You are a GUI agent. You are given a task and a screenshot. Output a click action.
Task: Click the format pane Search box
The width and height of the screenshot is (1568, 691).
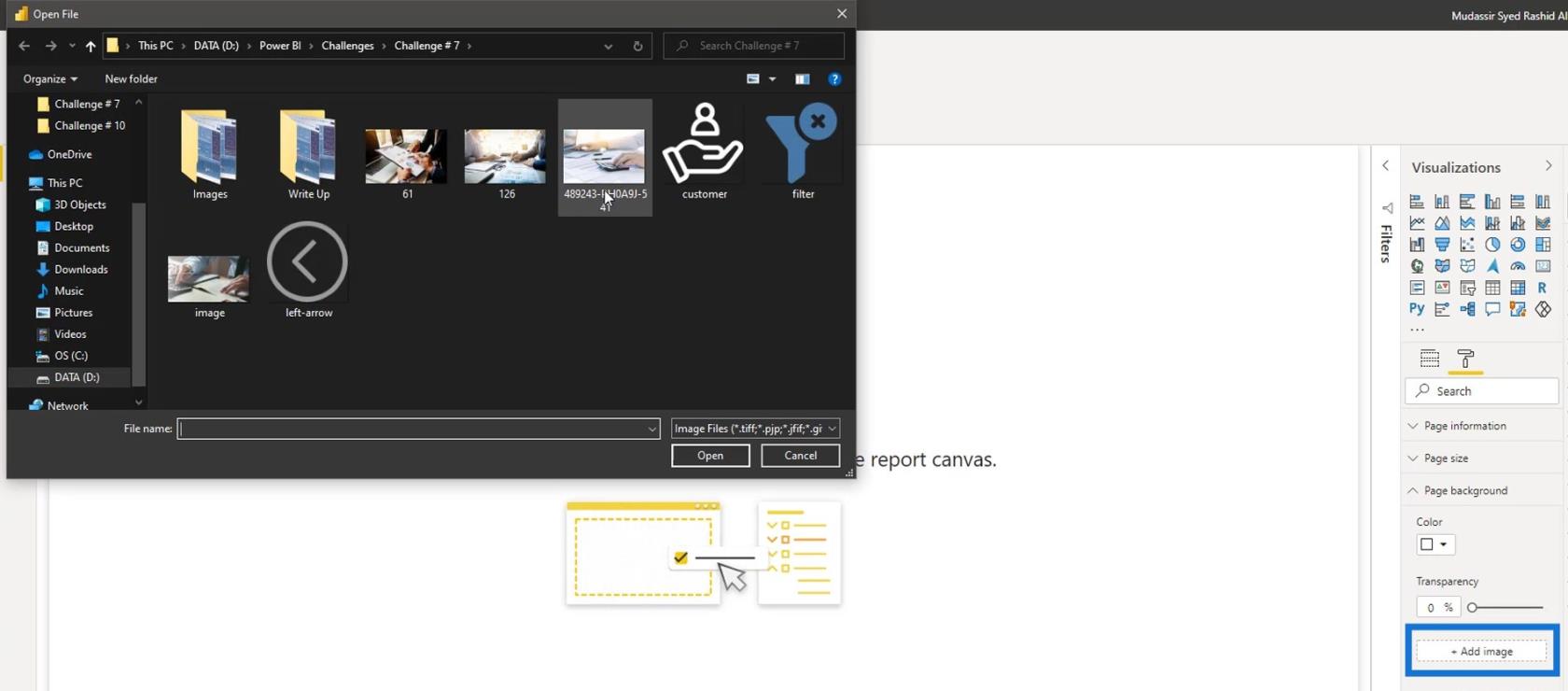click(1481, 391)
